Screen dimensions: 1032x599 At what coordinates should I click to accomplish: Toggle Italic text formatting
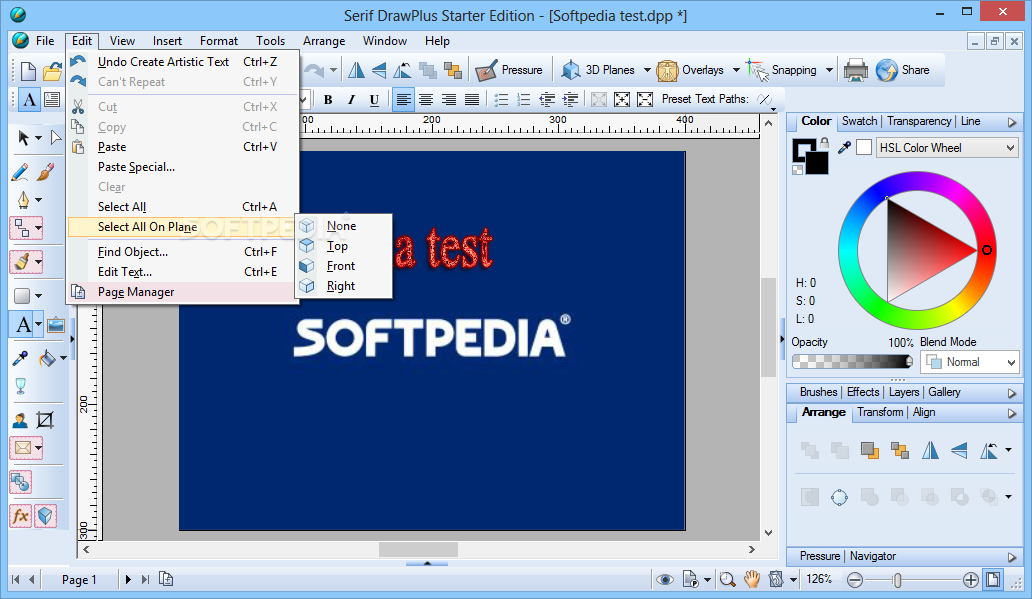tap(351, 100)
